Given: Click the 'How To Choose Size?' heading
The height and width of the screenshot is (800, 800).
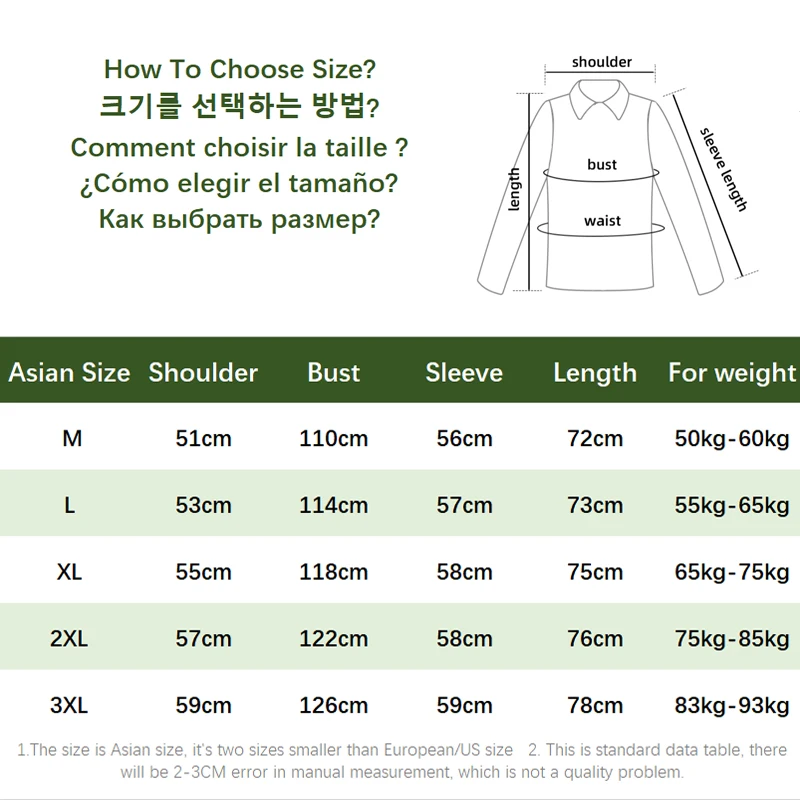Looking at the screenshot, I should (x=240, y=70).
